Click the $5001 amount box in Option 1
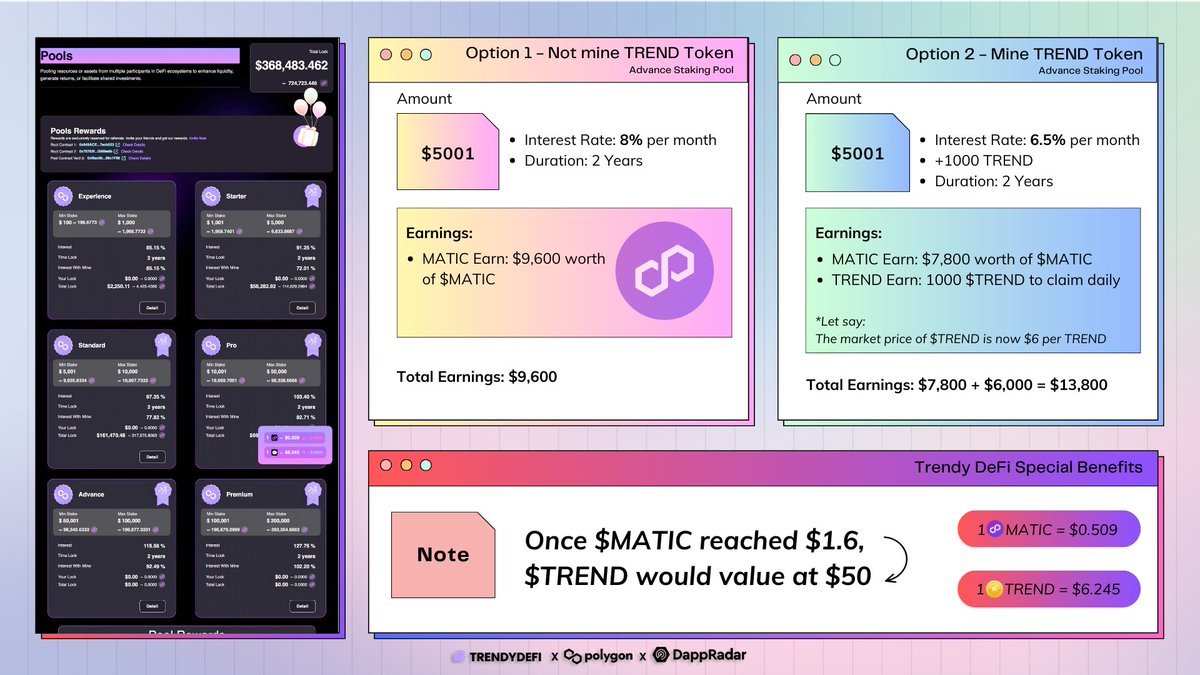 pyautogui.click(x=448, y=152)
